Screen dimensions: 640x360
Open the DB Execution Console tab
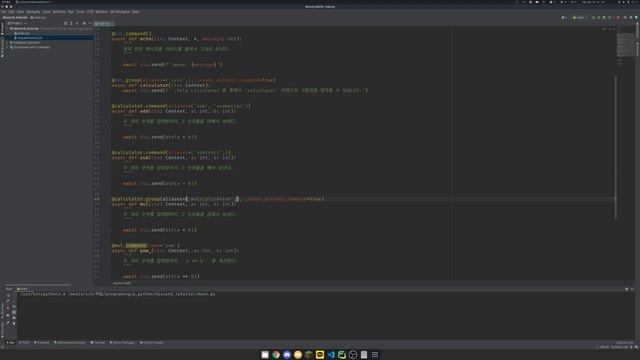[x=70, y=342]
